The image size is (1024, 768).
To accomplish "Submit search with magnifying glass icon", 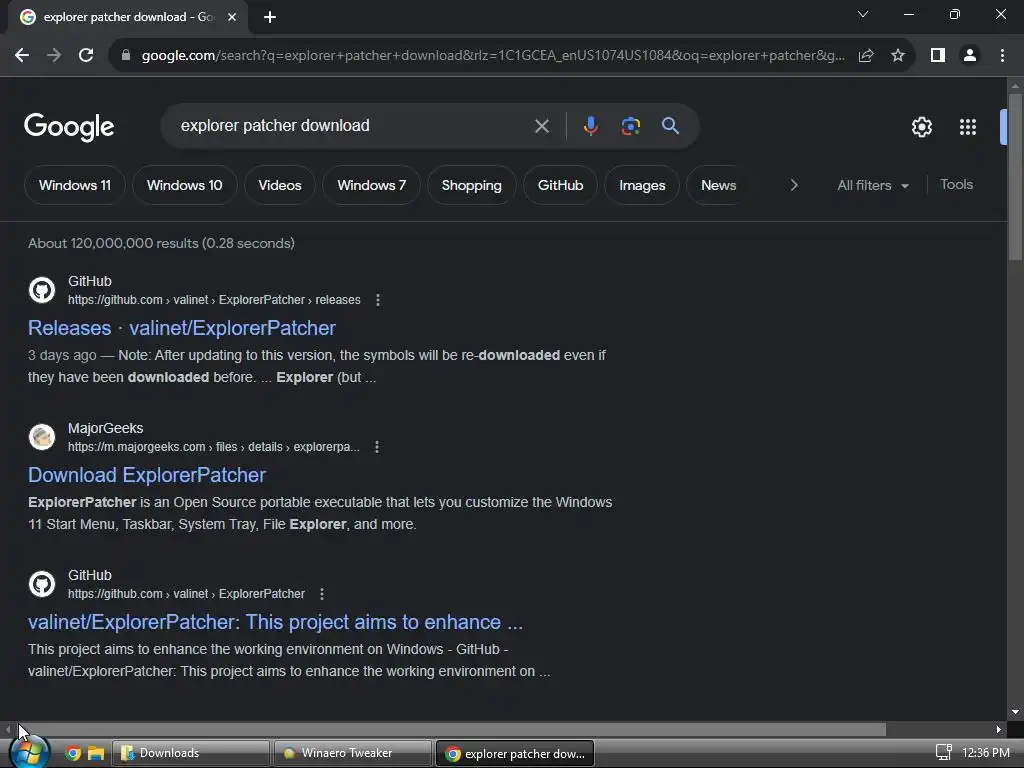I will tap(670, 126).
